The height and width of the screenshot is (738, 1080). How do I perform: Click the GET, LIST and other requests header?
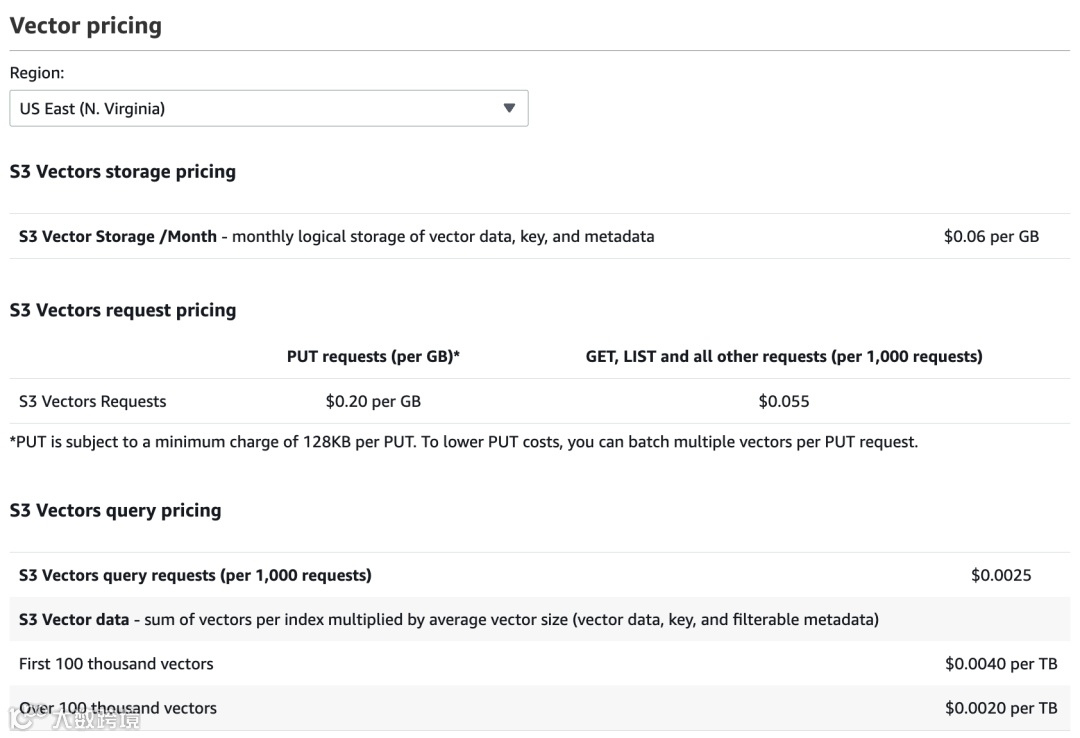[x=783, y=356]
